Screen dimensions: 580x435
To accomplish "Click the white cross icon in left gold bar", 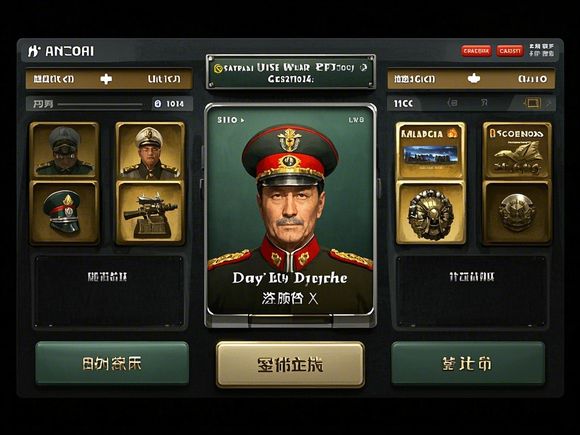I will pyautogui.click(x=106, y=79).
